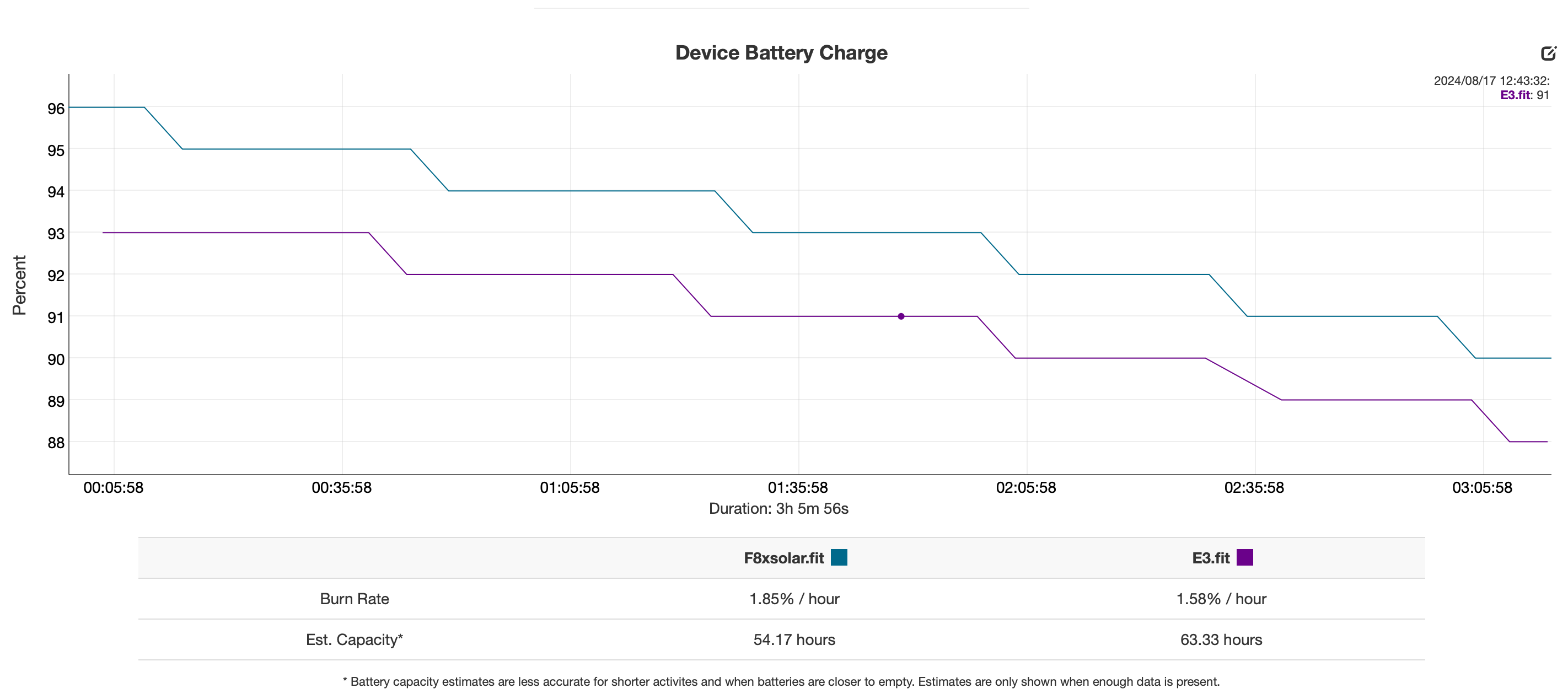Image resolution: width=1568 pixels, height=699 pixels.
Task: Click the 00:05:58 time axis label
Action: point(113,487)
